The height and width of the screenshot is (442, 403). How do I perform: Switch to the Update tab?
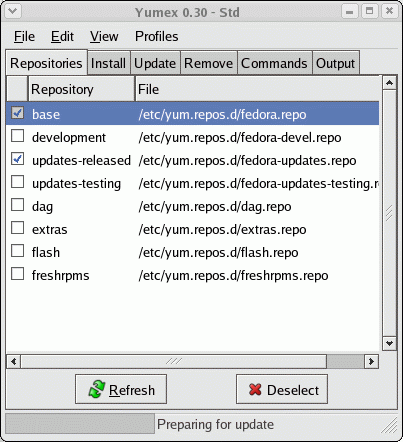[155, 63]
